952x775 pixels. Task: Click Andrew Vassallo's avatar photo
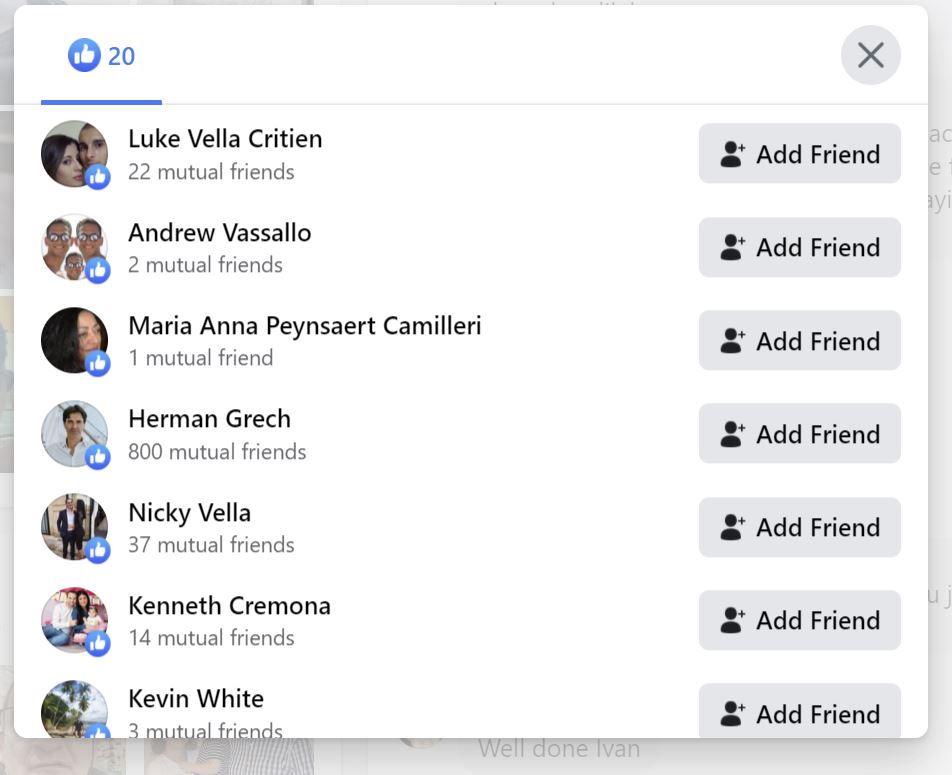(x=73, y=246)
